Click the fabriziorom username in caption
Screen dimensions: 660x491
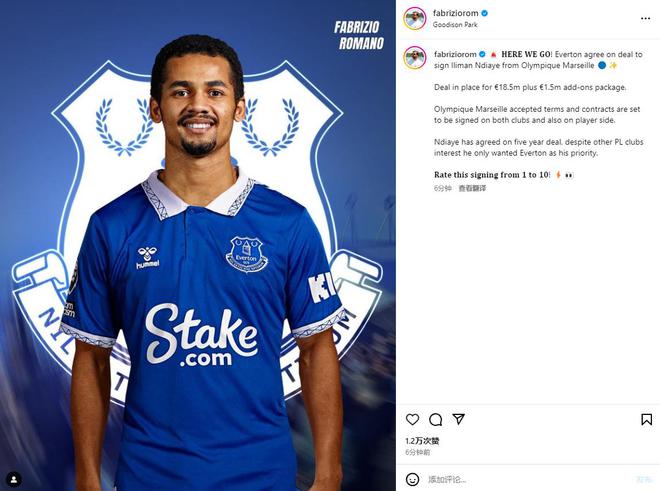point(453,54)
